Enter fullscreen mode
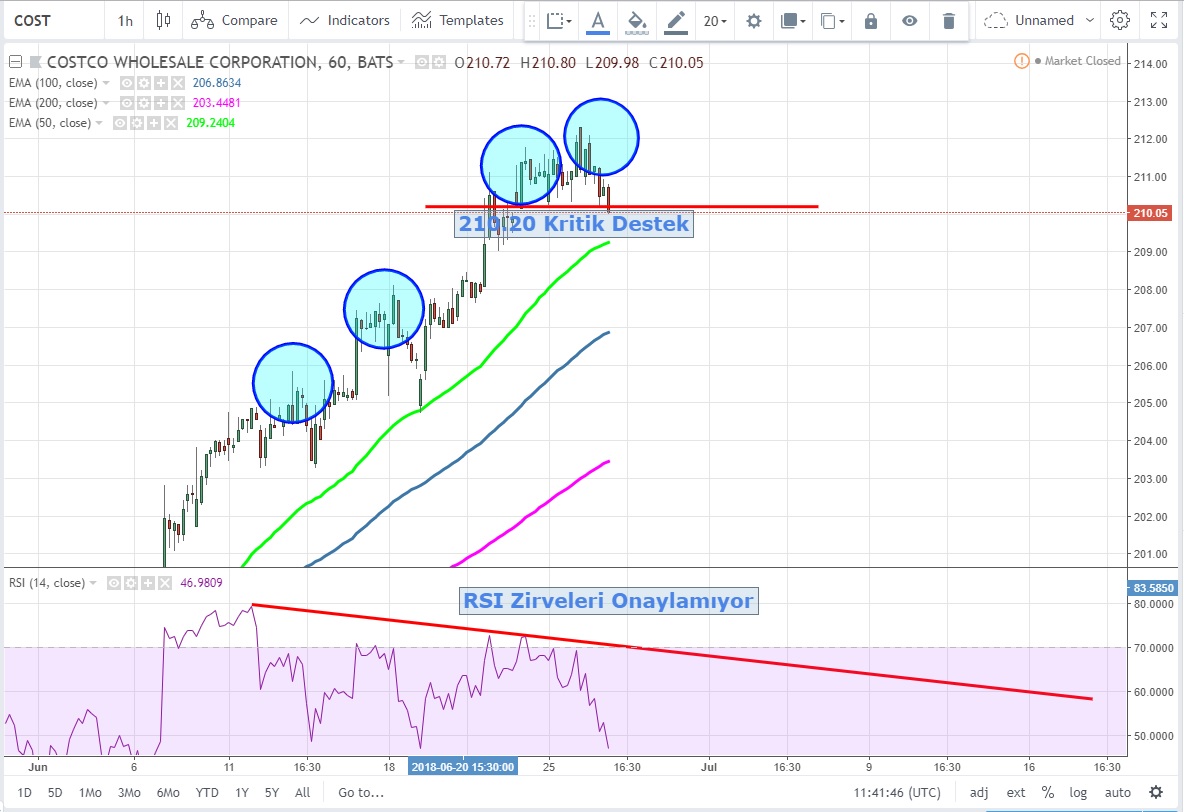 pyautogui.click(x=1160, y=20)
